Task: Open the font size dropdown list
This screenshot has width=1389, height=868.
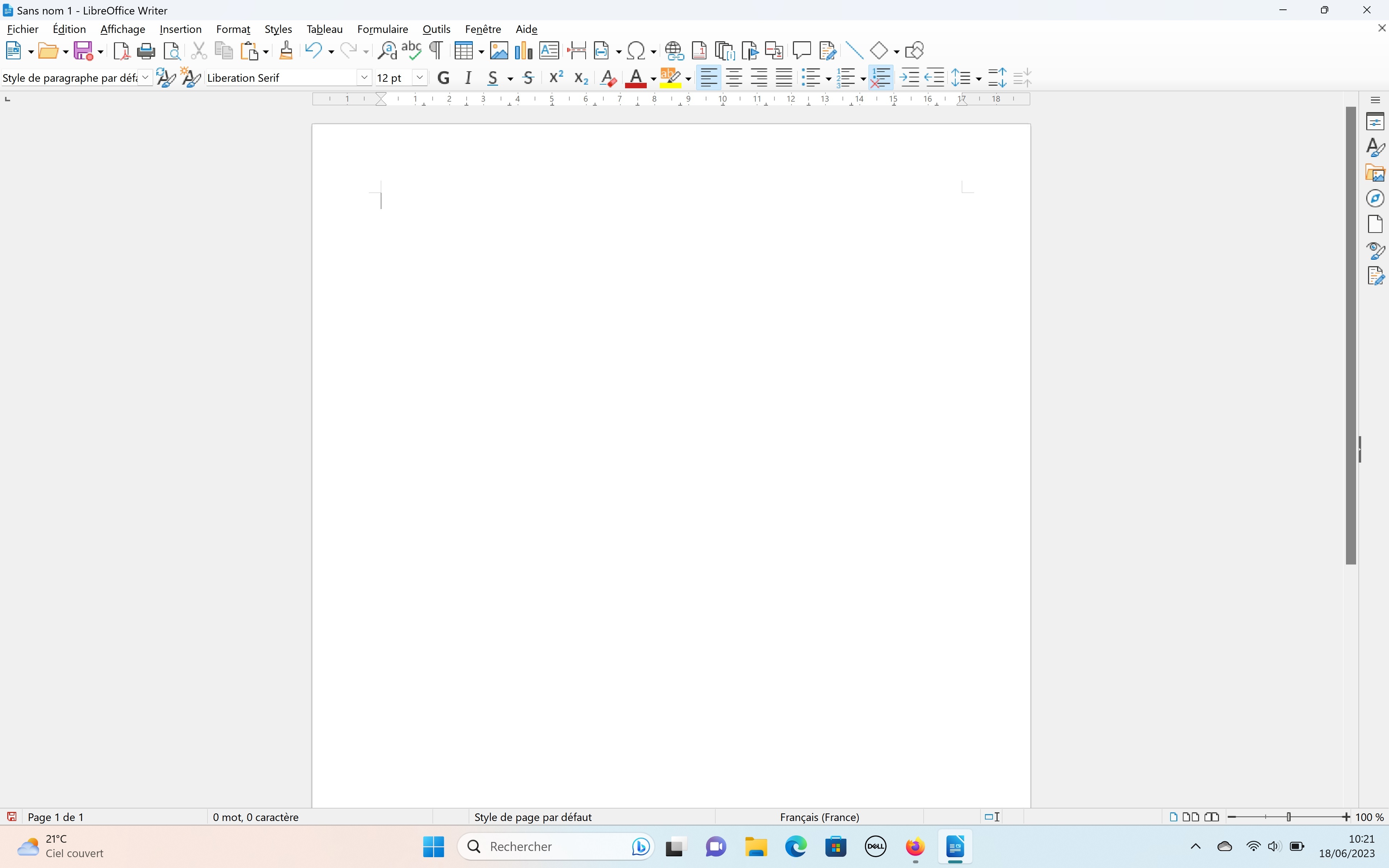Action: [x=420, y=78]
